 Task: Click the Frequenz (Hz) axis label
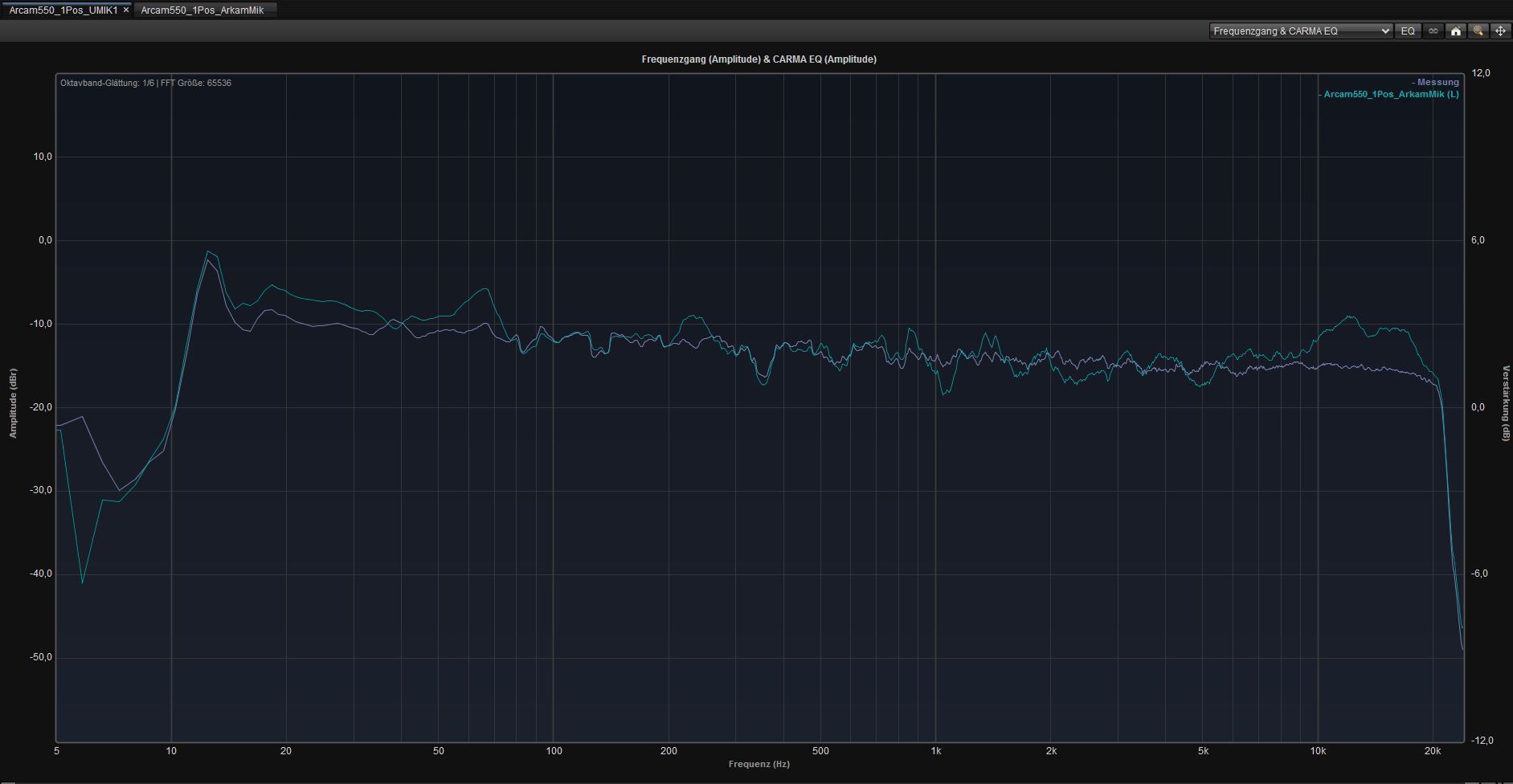(x=759, y=764)
